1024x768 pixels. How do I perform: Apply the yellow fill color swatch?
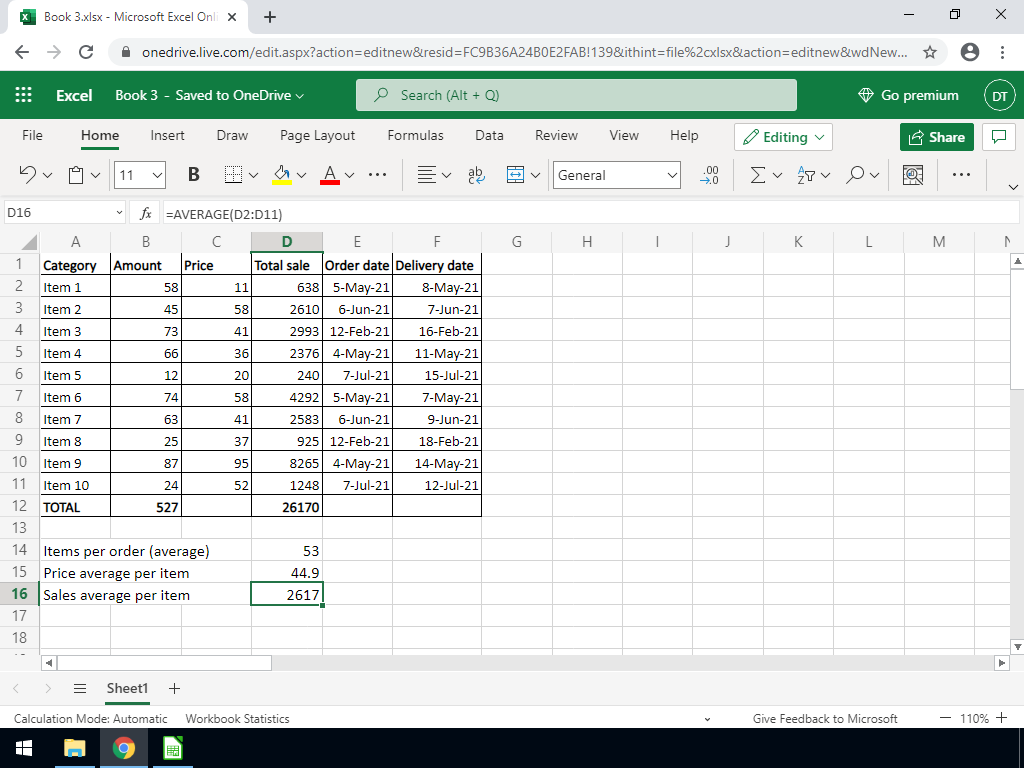282,175
